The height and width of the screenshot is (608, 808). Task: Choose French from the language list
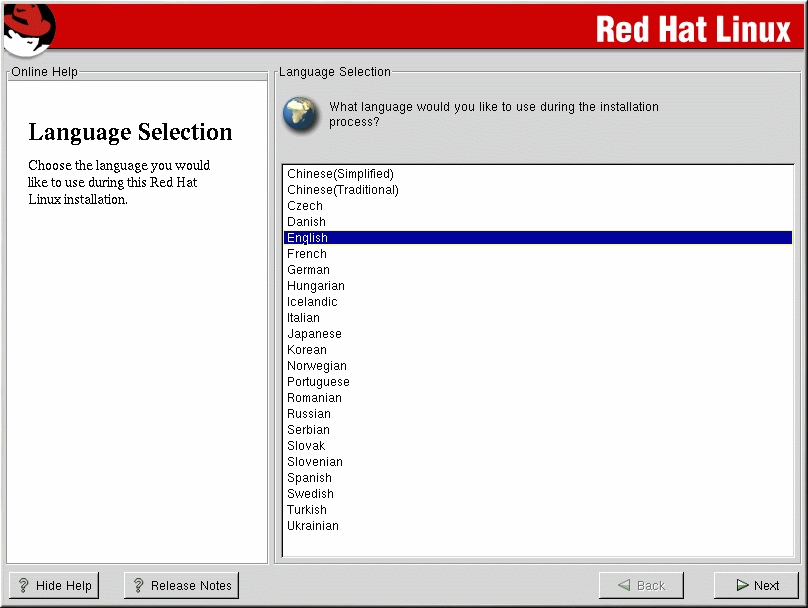click(x=307, y=254)
